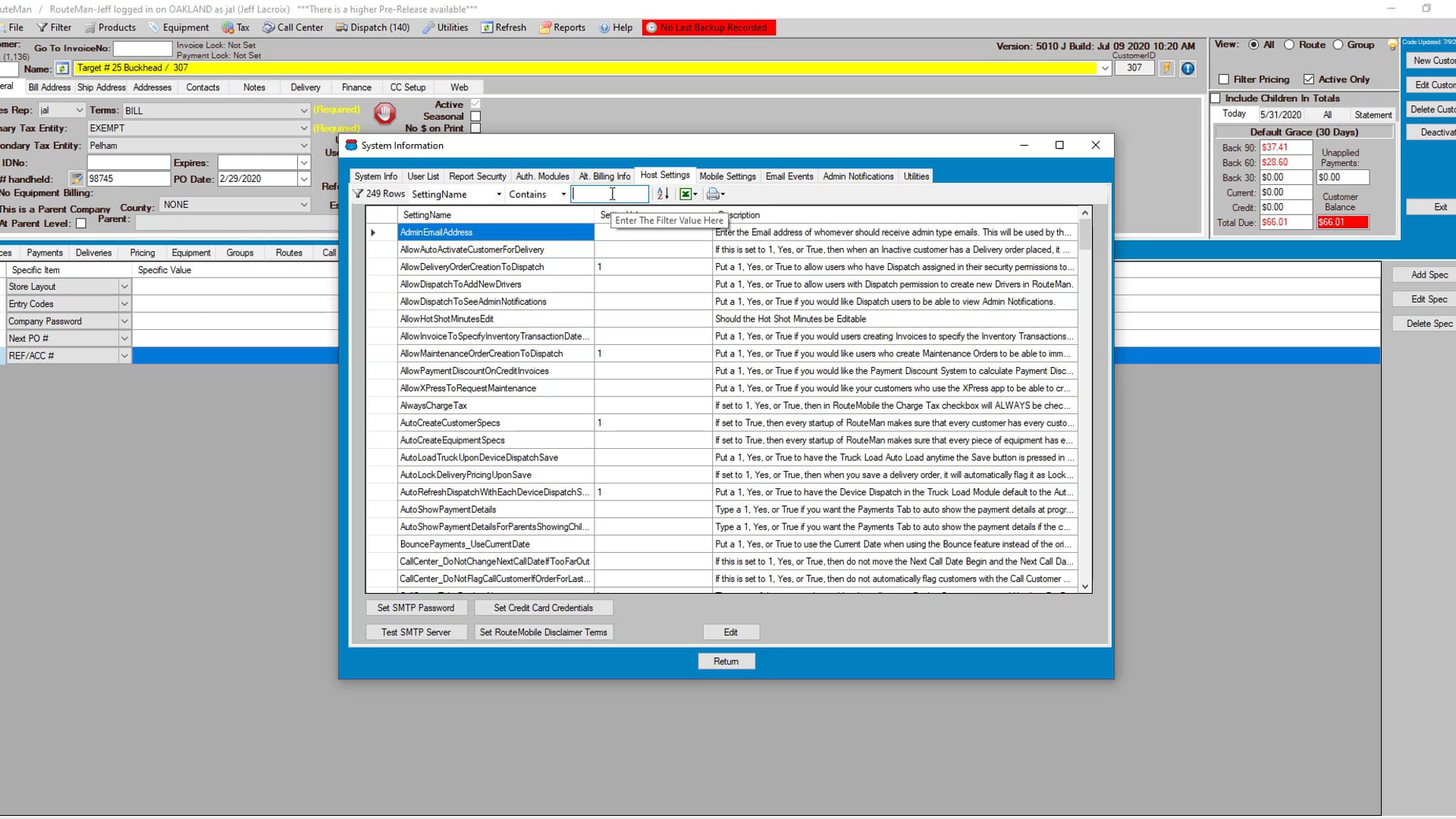Switch to the Mobile Settings tab
This screenshot has width=1456, height=819.
click(727, 176)
